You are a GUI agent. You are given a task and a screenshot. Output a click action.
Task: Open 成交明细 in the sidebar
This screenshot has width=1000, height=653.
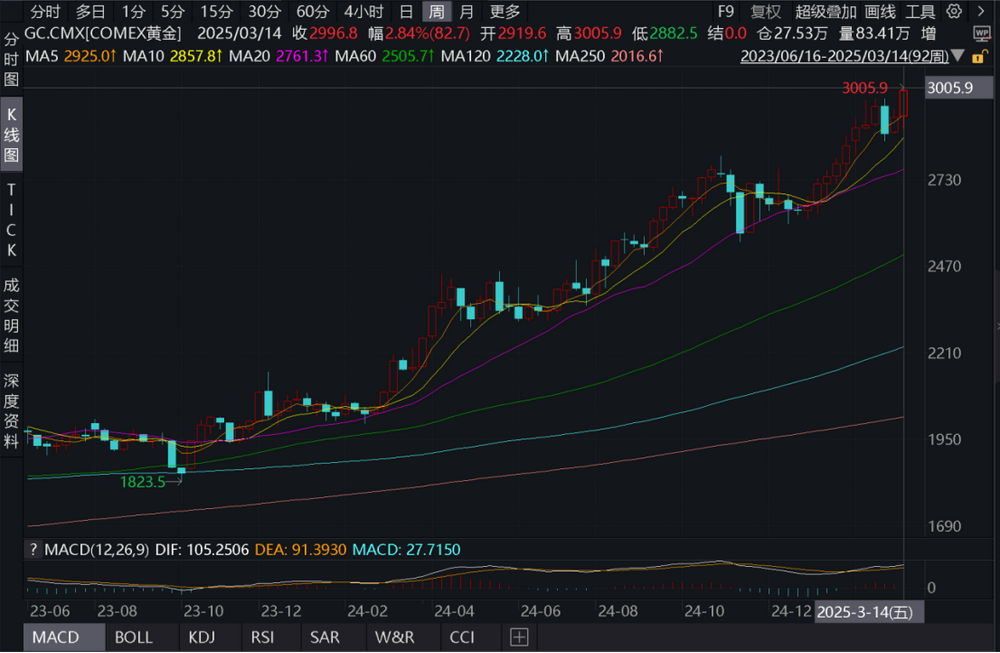tap(11, 315)
